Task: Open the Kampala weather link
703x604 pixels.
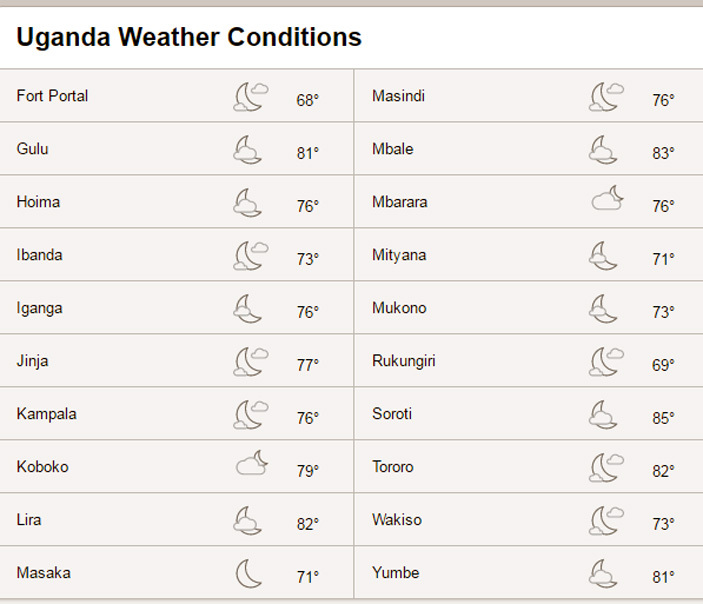Action: pyautogui.click(x=47, y=414)
